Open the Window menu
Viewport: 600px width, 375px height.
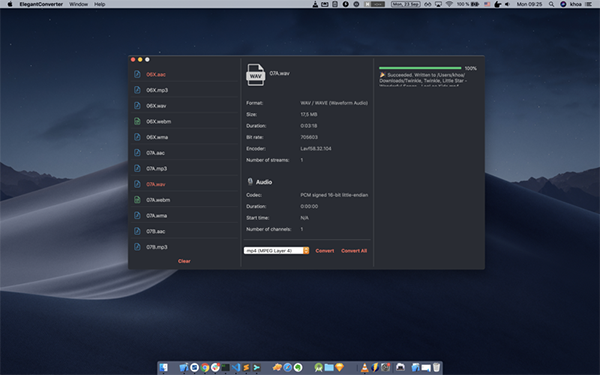pyautogui.click(x=78, y=4)
